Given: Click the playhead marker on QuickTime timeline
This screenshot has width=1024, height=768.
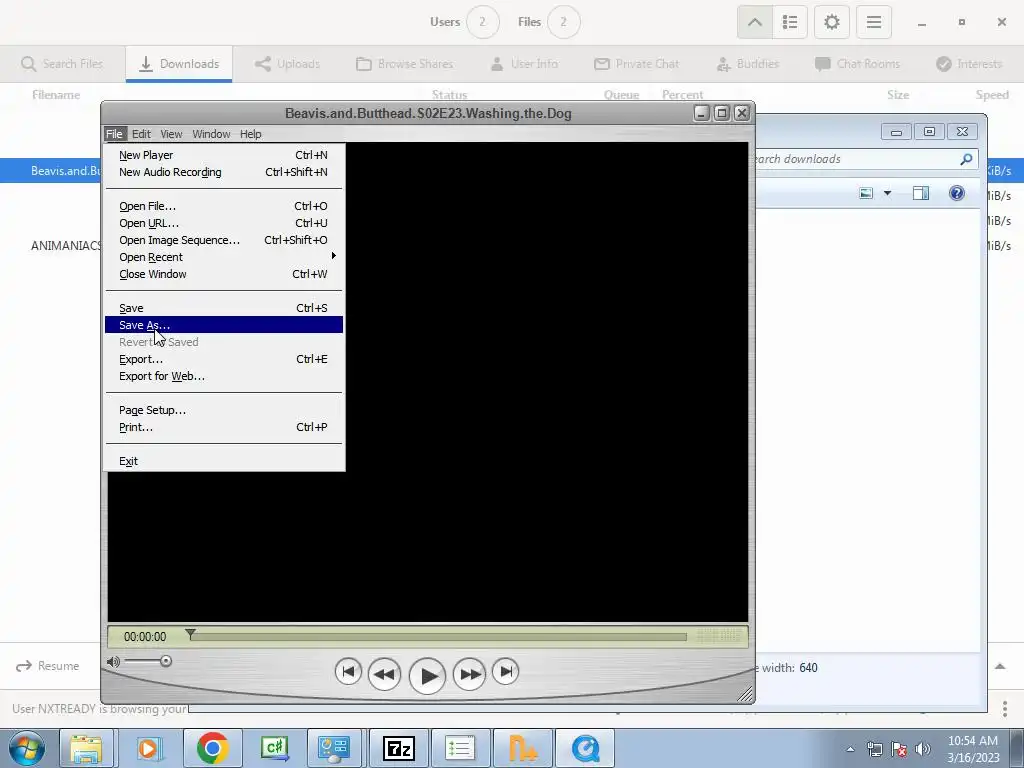Looking at the screenshot, I should (190, 634).
